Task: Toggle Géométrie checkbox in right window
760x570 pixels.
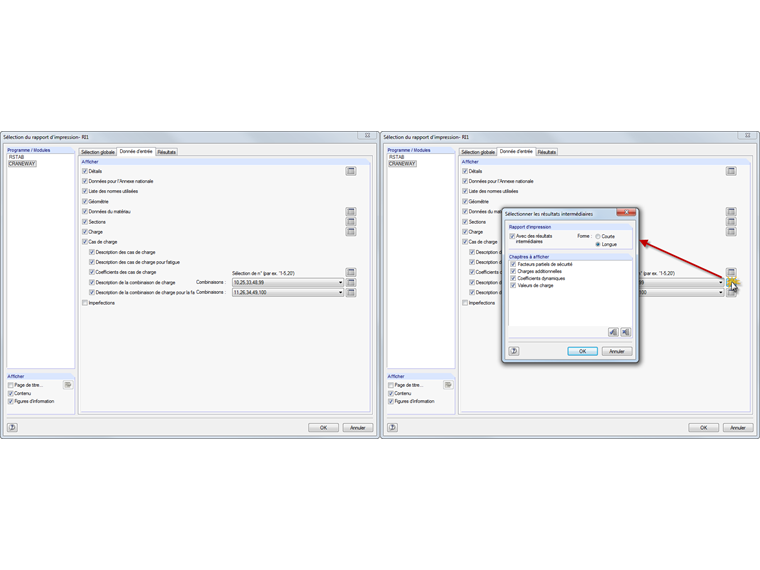Action: (465, 202)
